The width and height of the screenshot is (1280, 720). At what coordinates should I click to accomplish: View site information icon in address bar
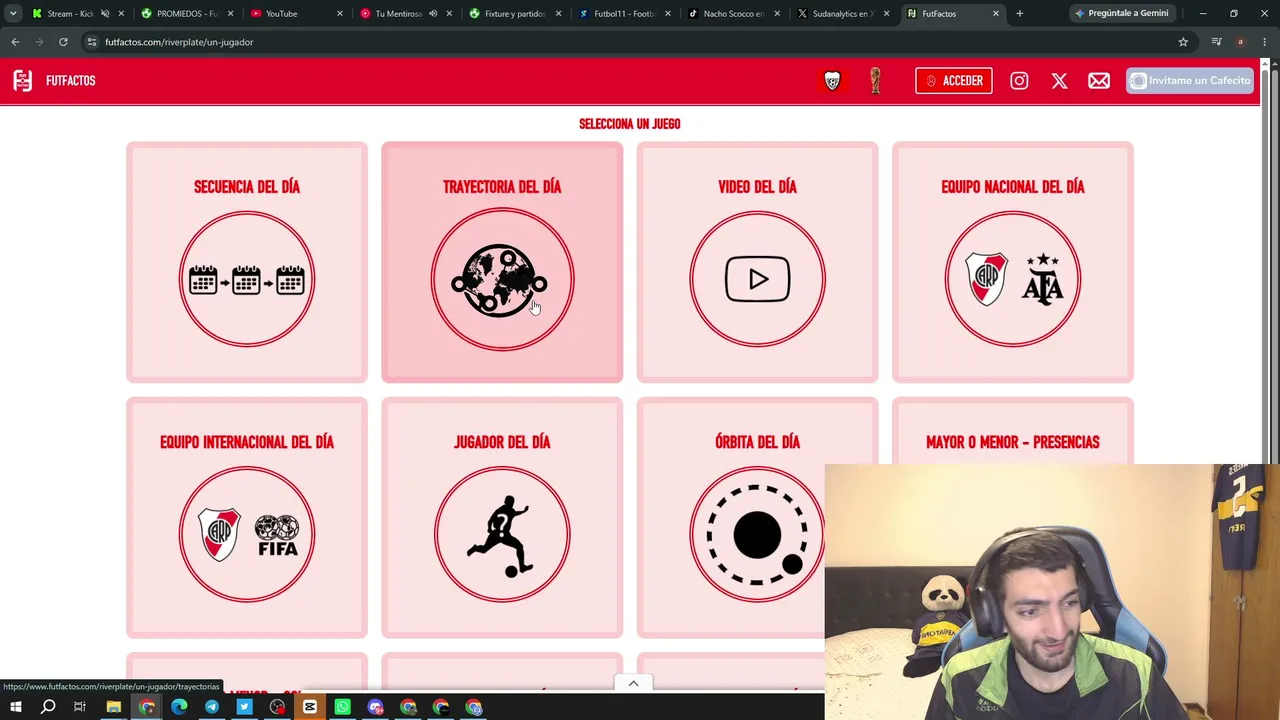(91, 42)
